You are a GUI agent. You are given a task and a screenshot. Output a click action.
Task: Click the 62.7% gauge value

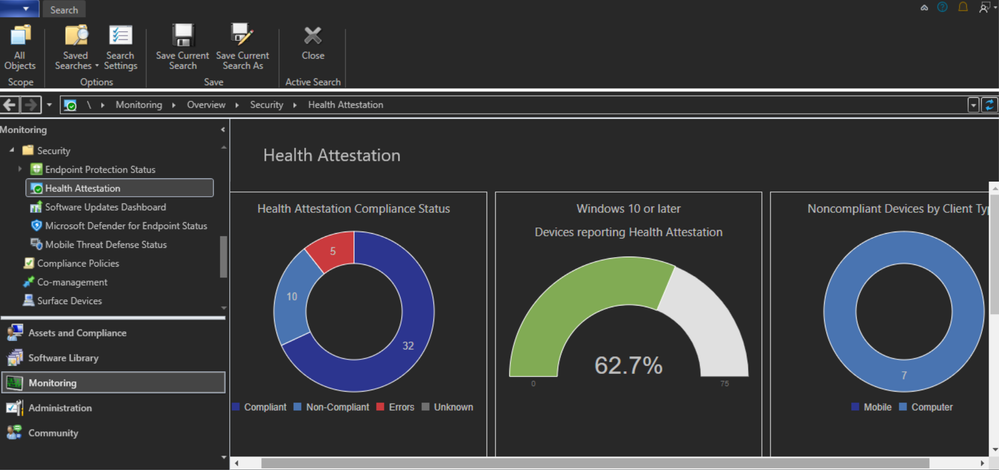(x=628, y=365)
